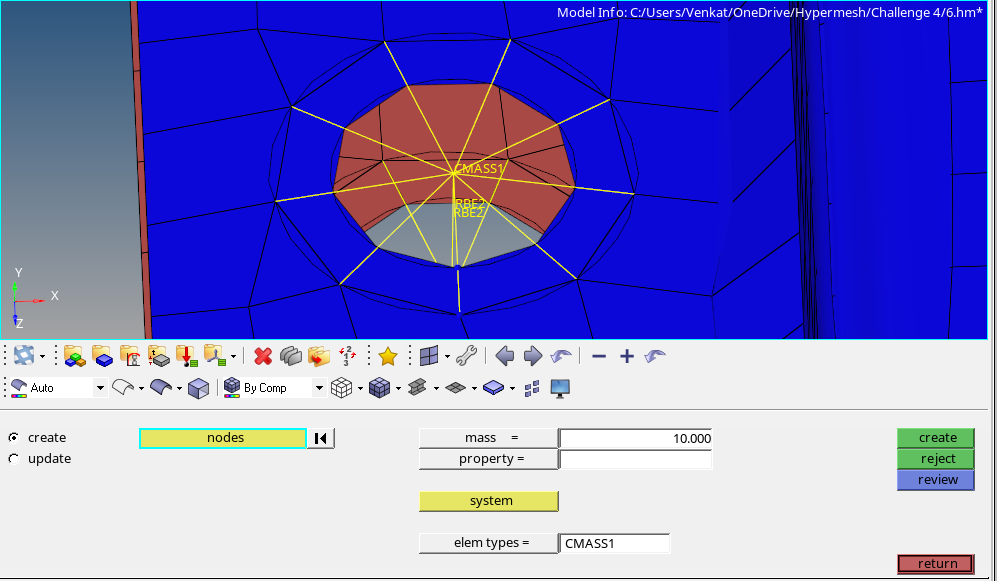Viewport: 997px width, 581px height.
Task: Click the yellow nodes entity selector
Action: tap(223, 437)
